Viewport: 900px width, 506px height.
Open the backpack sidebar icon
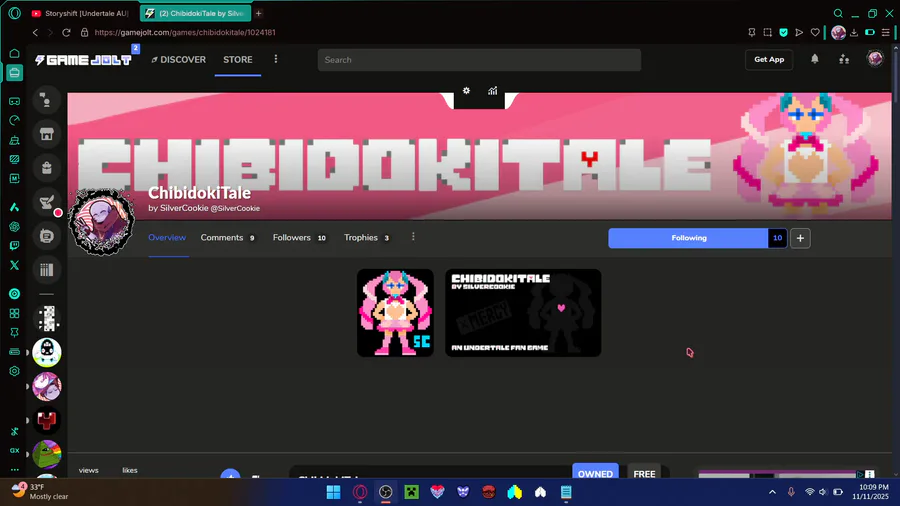46,168
